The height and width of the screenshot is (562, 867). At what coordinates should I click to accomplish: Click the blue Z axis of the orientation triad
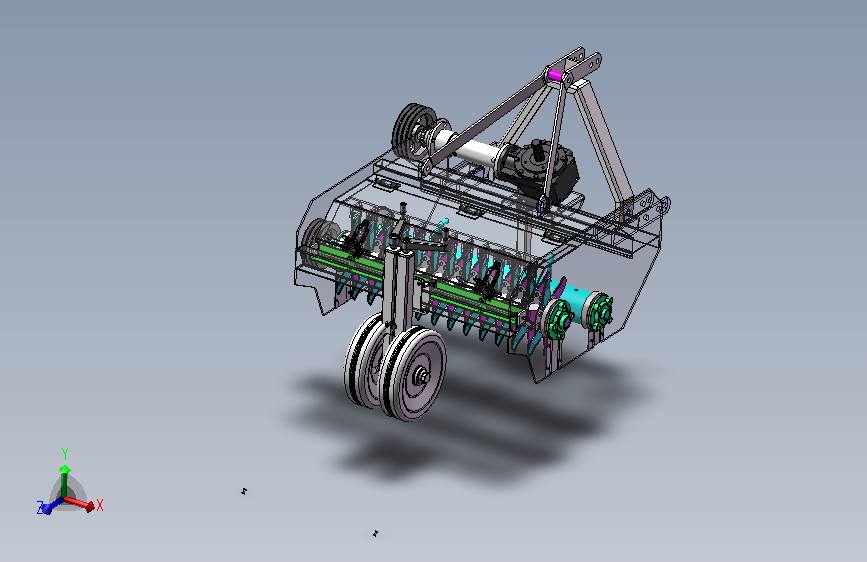(53, 506)
